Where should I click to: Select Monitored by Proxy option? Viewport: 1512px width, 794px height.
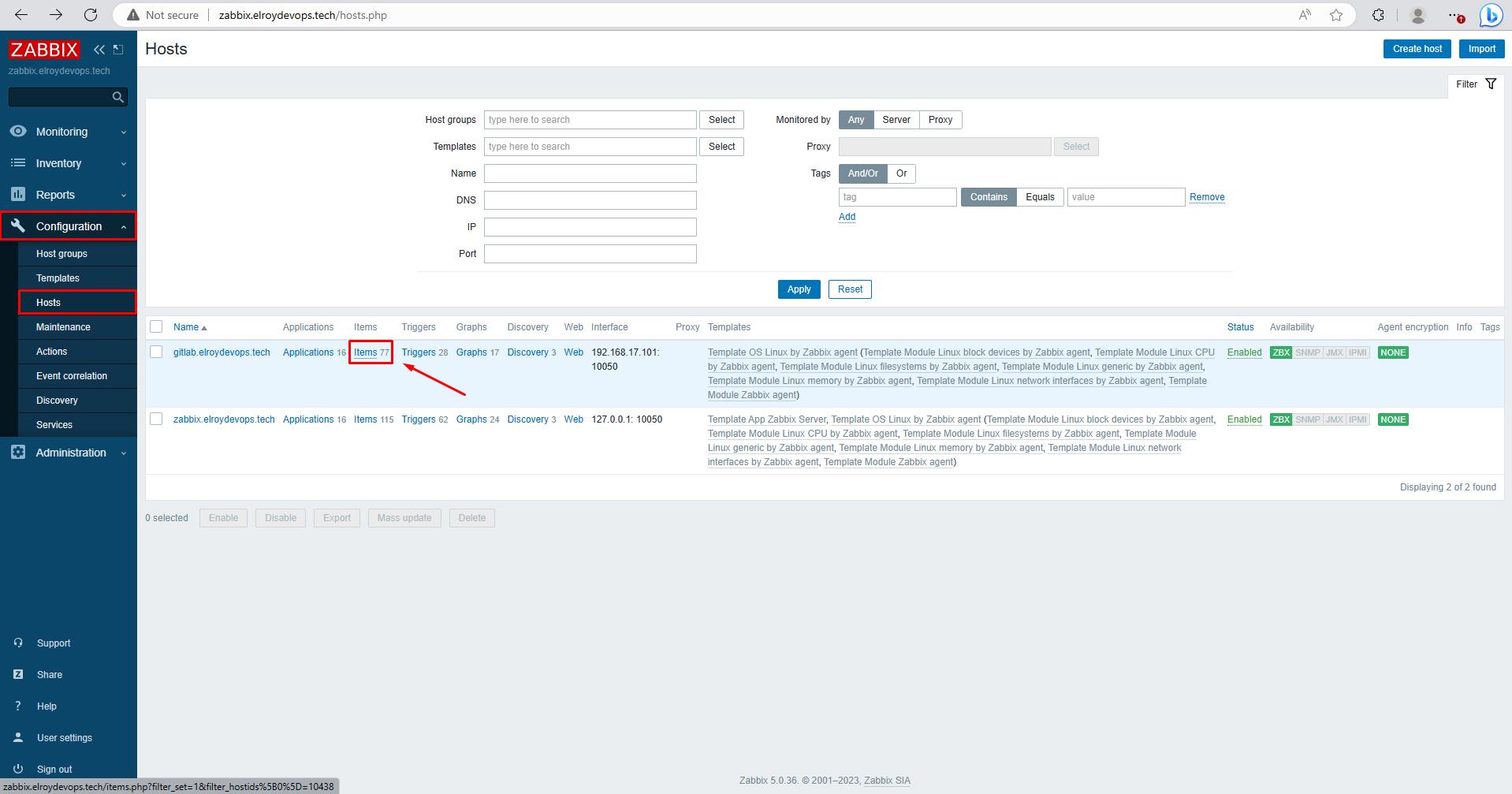(940, 120)
